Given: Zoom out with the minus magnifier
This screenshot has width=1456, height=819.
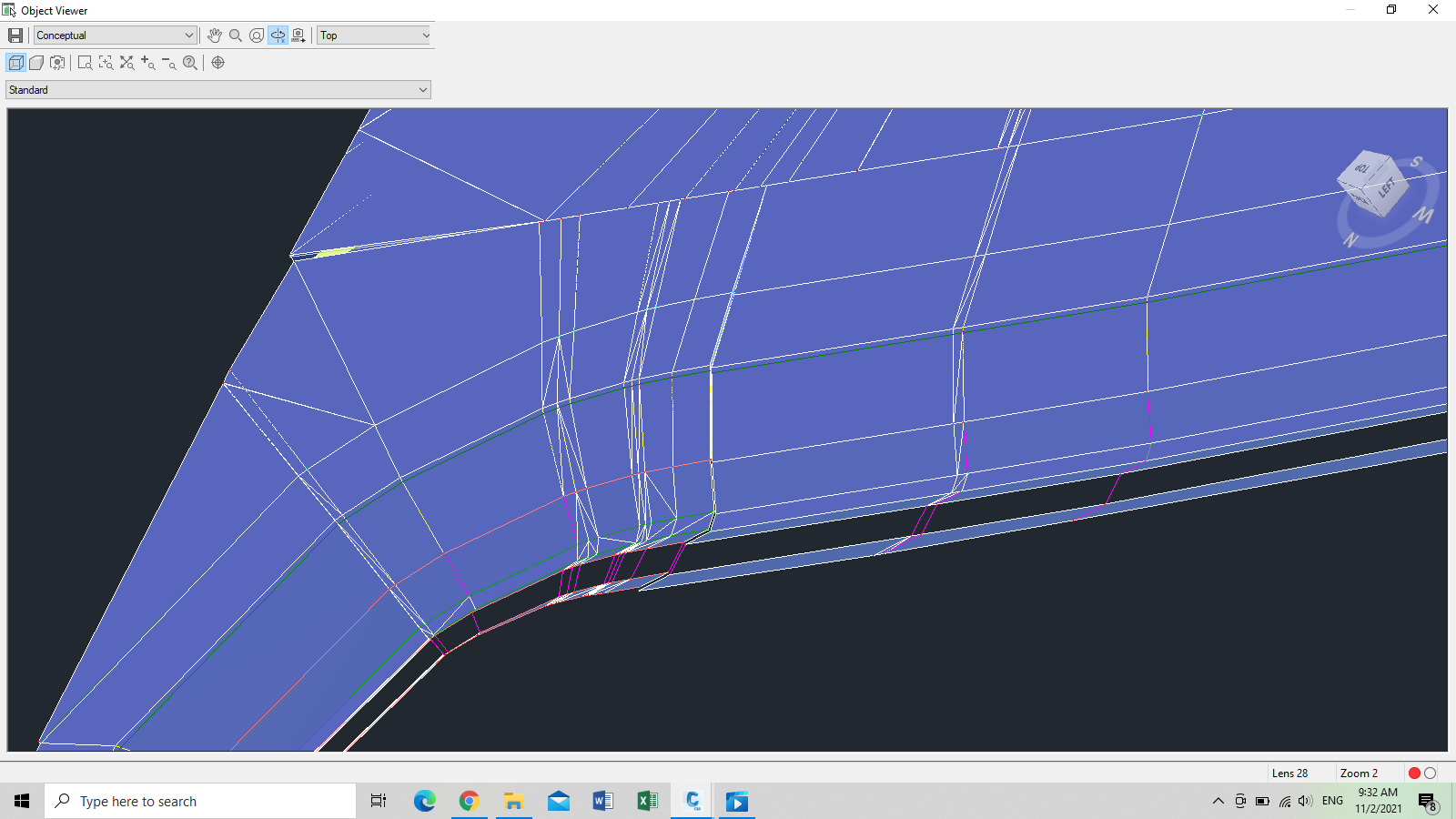Looking at the screenshot, I should 168,63.
